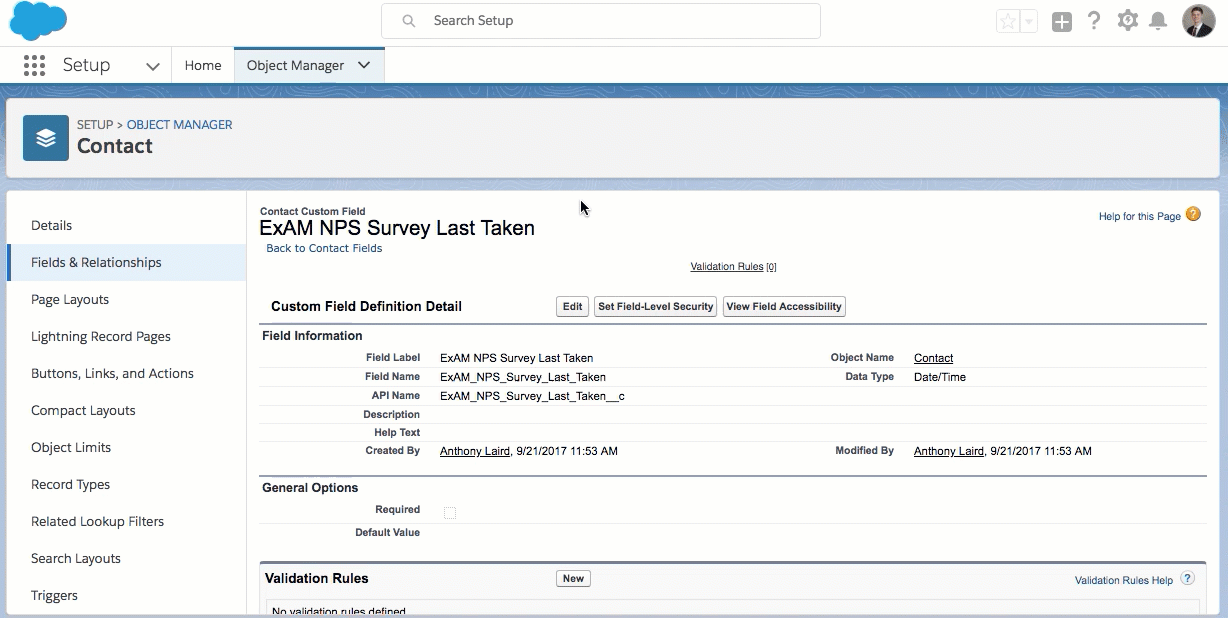This screenshot has height=618, width=1228.
Task: Open Compact Layouts section
Action: [x=126, y=410]
